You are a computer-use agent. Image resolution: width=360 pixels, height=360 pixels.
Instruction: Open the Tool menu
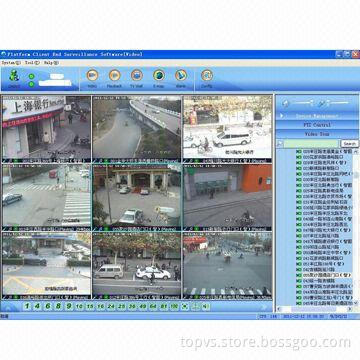point(32,62)
